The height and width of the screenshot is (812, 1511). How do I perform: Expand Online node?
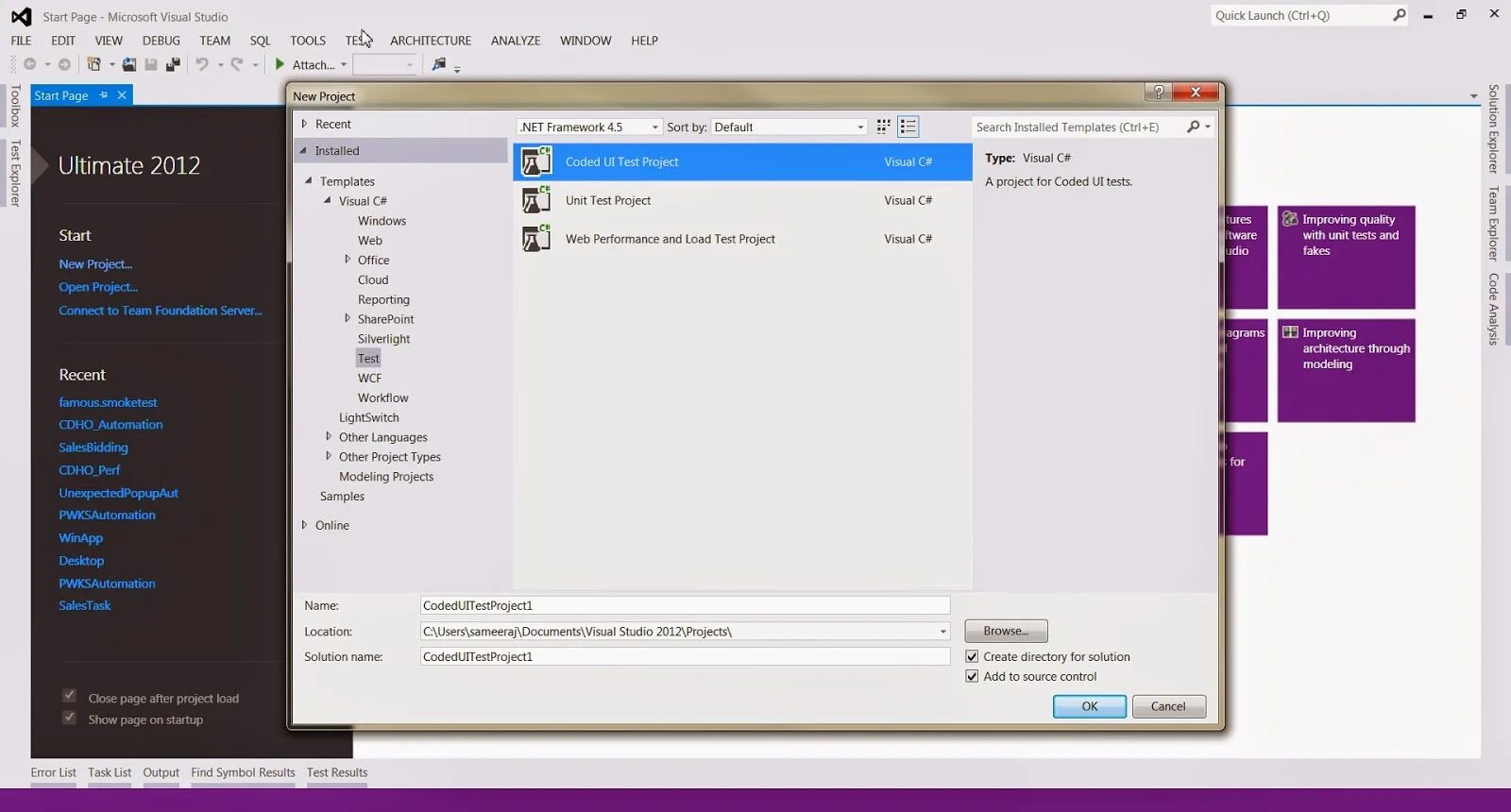[304, 525]
